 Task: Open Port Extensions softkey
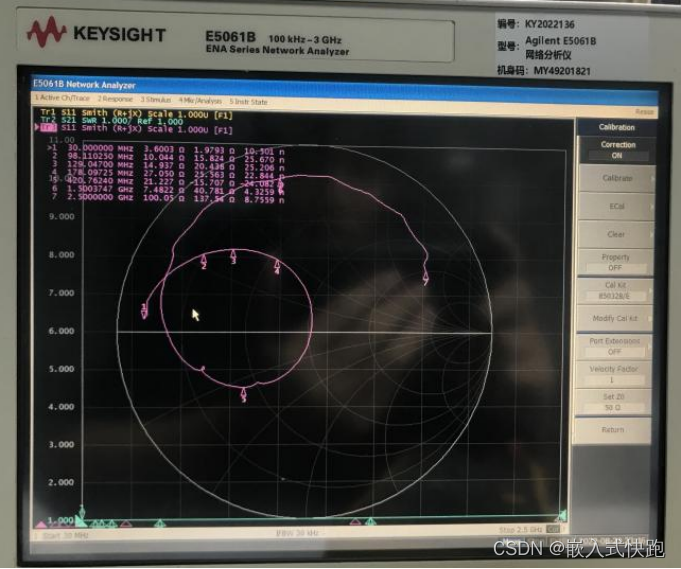click(614, 346)
